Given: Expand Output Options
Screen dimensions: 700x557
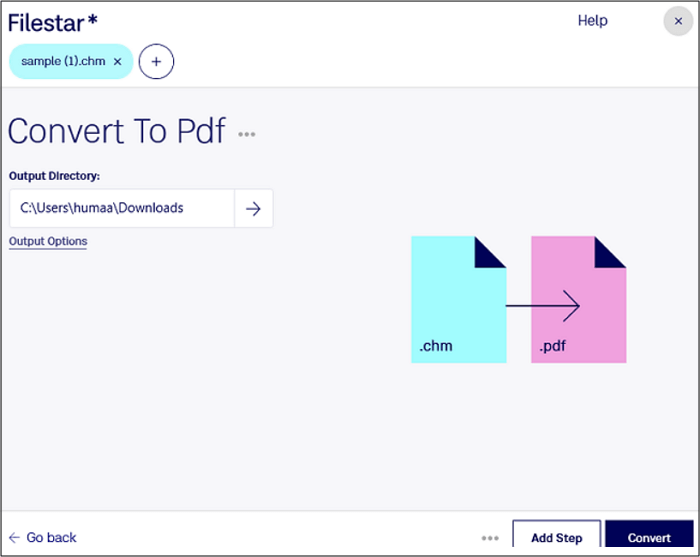Looking at the screenshot, I should [48, 241].
